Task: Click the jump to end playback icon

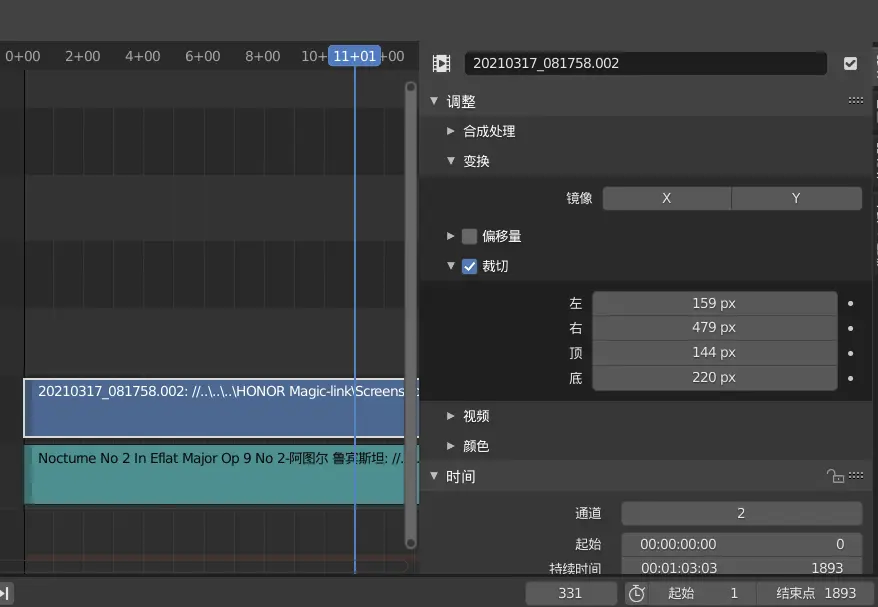Action: click(x=4, y=593)
